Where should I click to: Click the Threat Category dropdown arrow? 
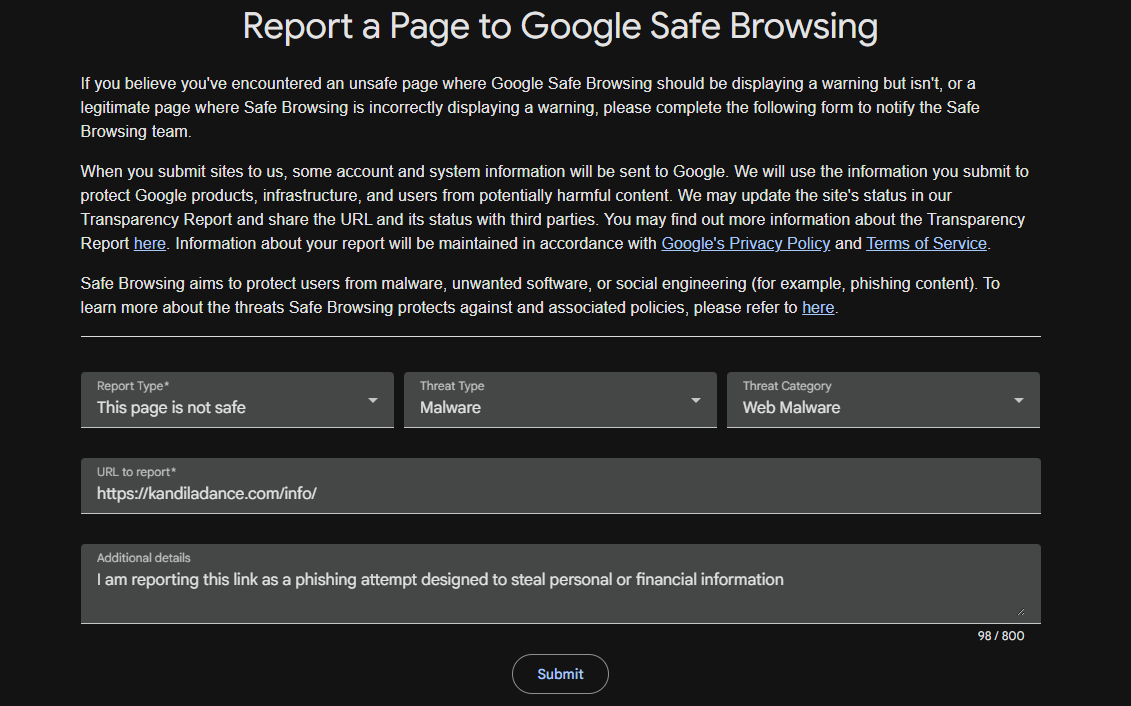tap(1018, 400)
